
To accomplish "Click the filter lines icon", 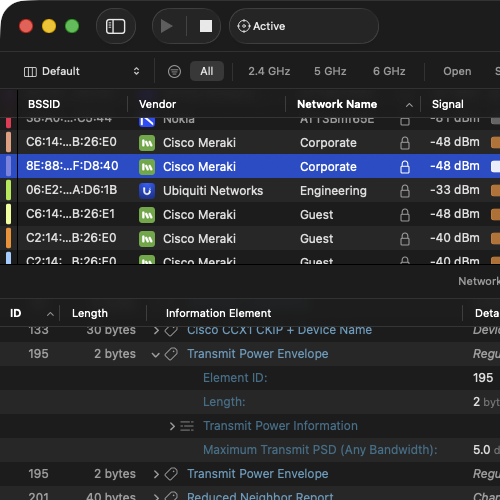I will [x=174, y=71].
